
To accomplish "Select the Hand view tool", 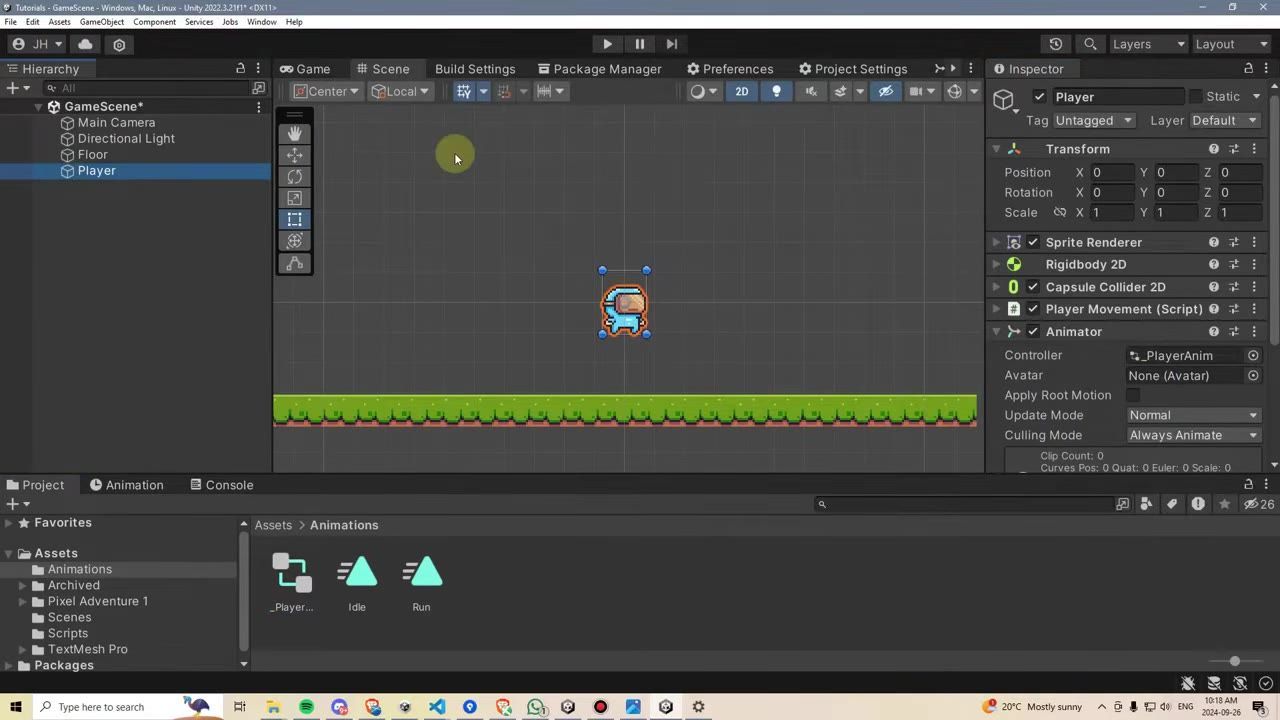I will [294, 133].
